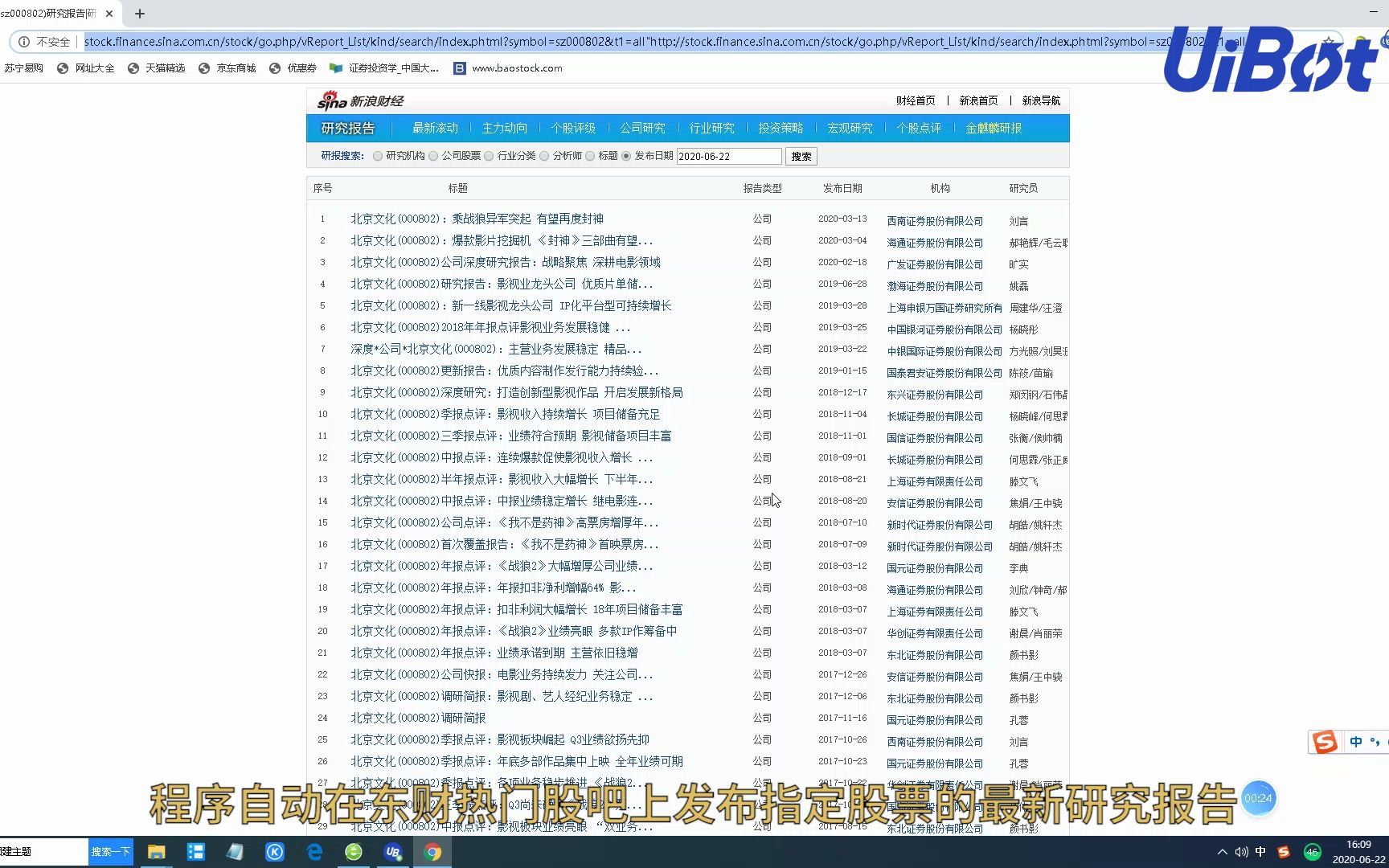Select the 行业分类 radio button
The height and width of the screenshot is (868, 1389).
pos(489,156)
